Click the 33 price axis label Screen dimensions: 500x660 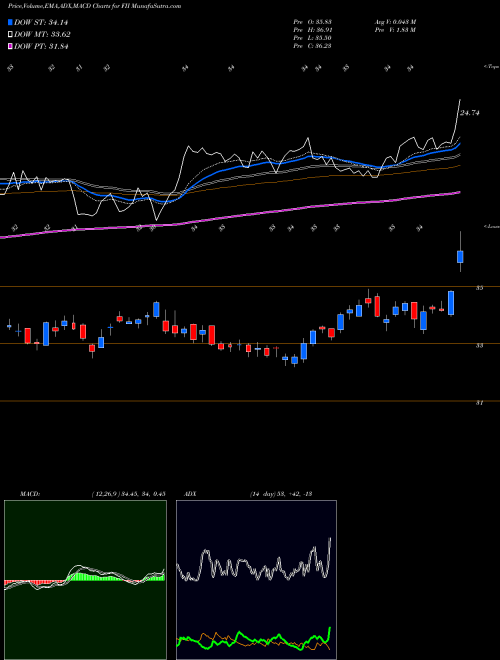point(479,346)
